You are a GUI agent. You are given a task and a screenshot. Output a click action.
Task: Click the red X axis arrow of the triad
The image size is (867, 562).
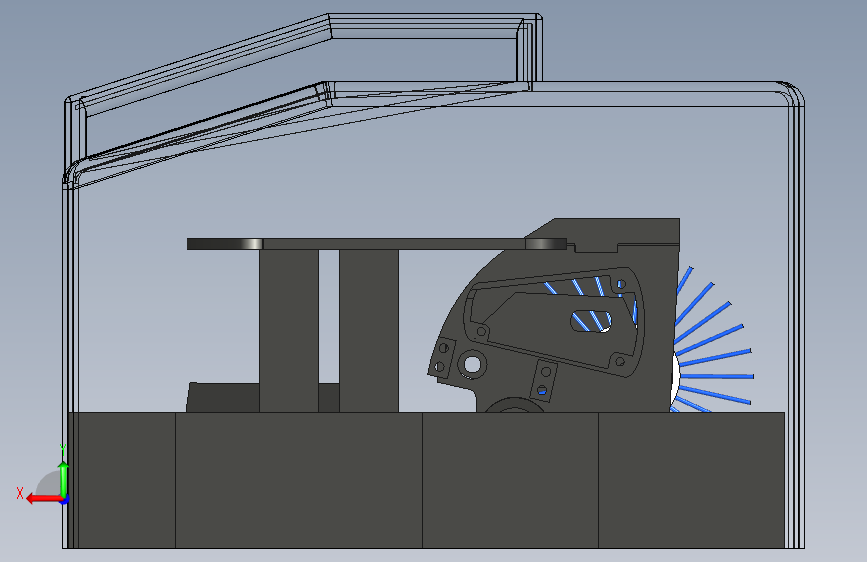point(44,499)
